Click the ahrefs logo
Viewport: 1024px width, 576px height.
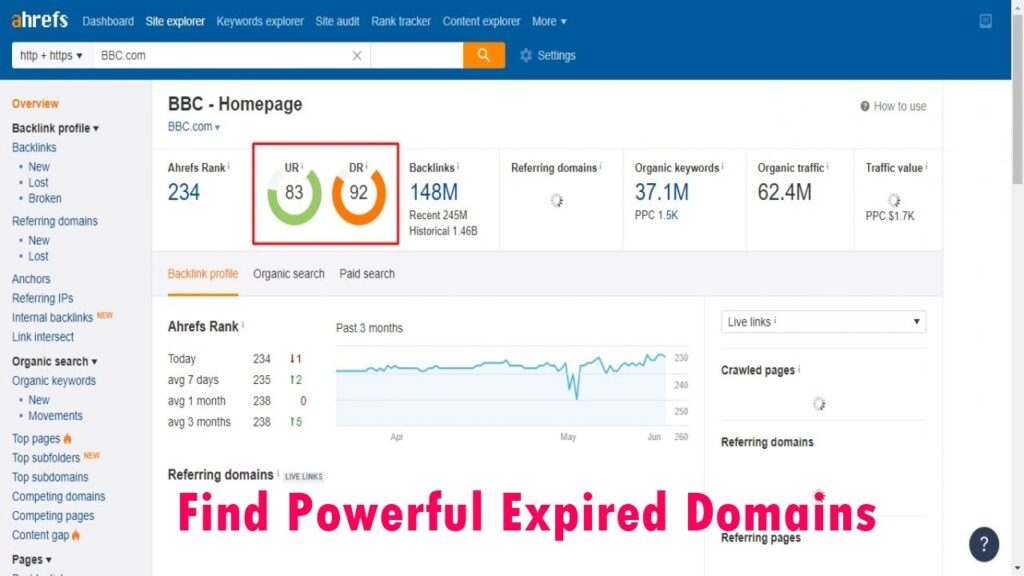tap(40, 20)
